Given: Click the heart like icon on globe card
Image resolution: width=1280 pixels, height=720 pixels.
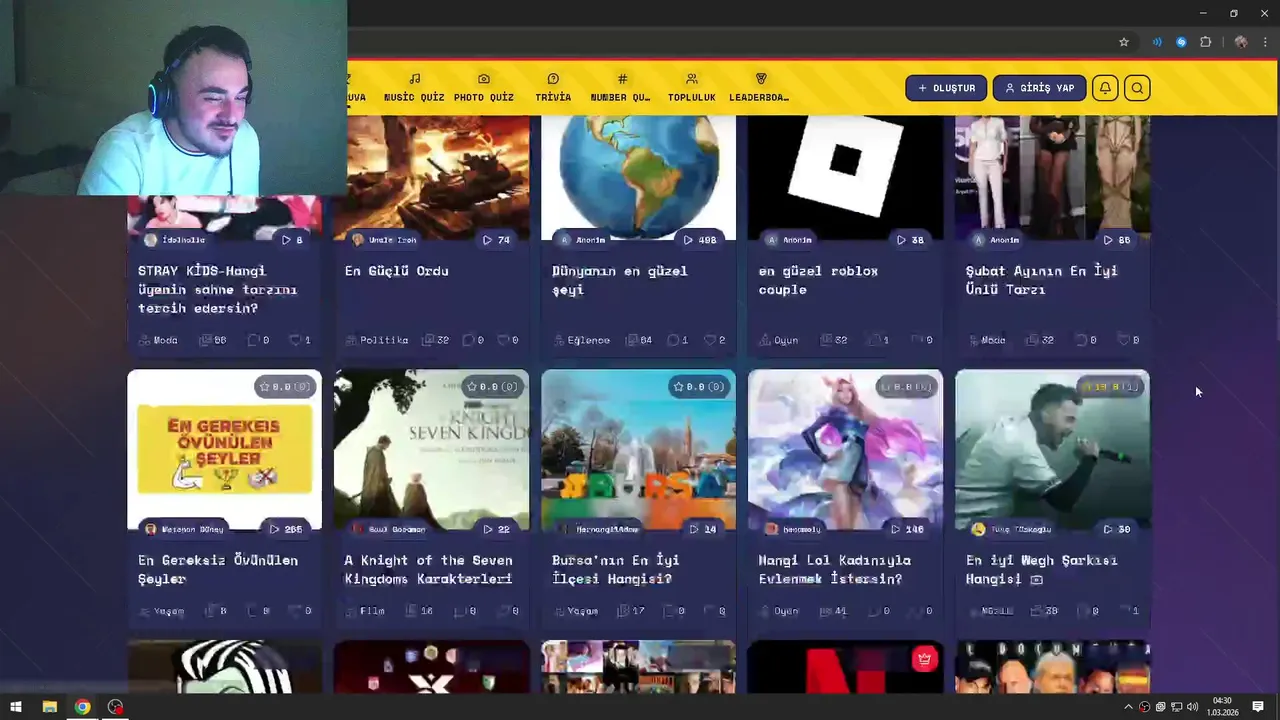Looking at the screenshot, I should pyautogui.click(x=710, y=340).
